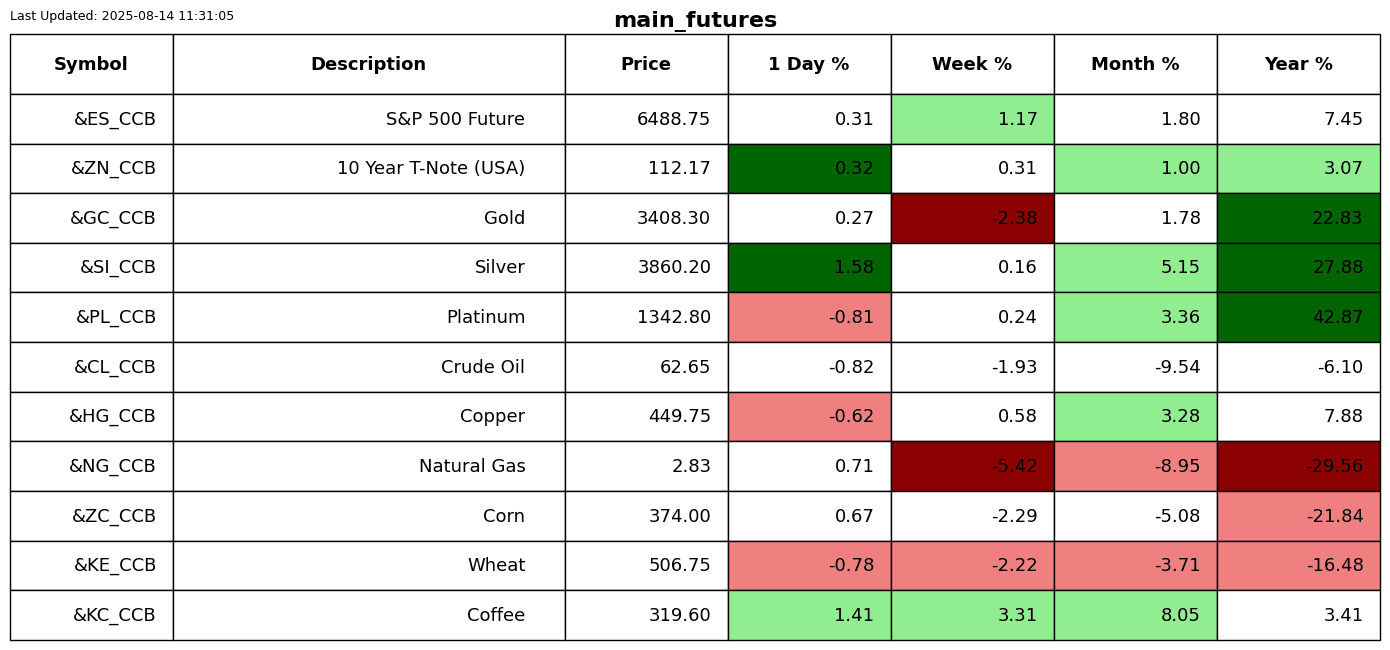Click the main_futures table title
Screen dimensions: 1390x650
[x=695, y=20]
